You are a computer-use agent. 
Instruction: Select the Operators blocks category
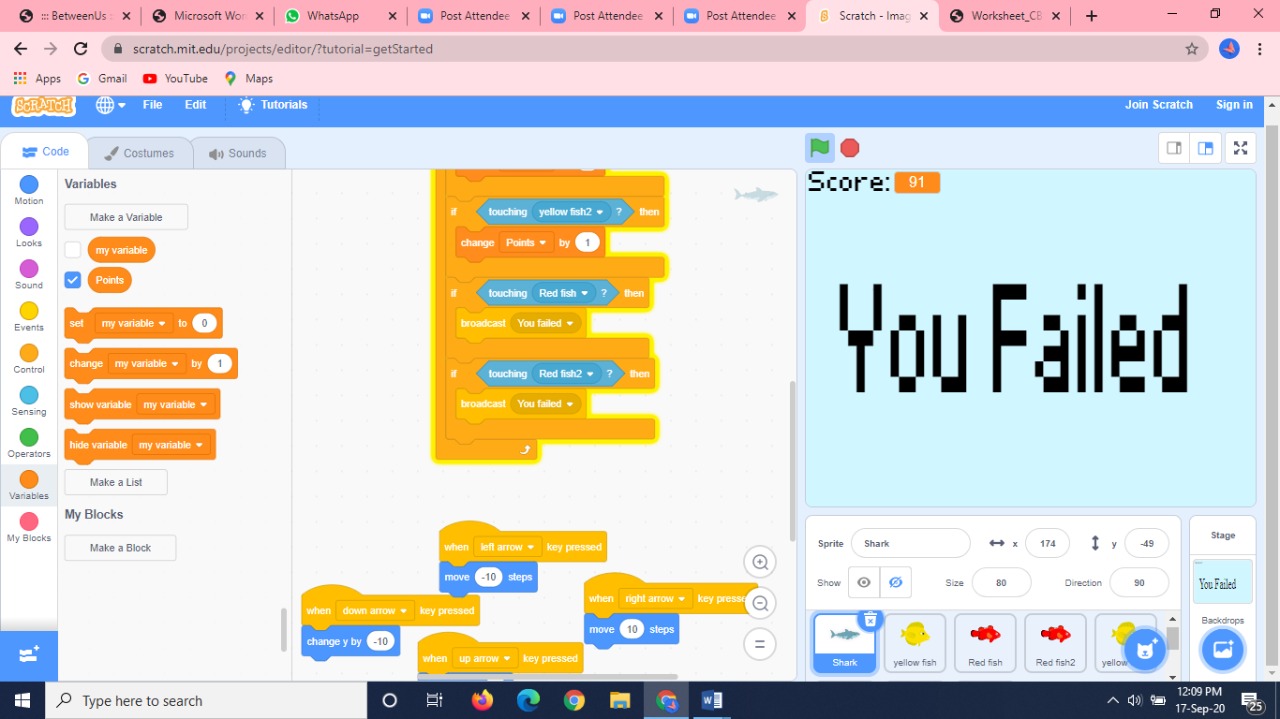pos(28,440)
